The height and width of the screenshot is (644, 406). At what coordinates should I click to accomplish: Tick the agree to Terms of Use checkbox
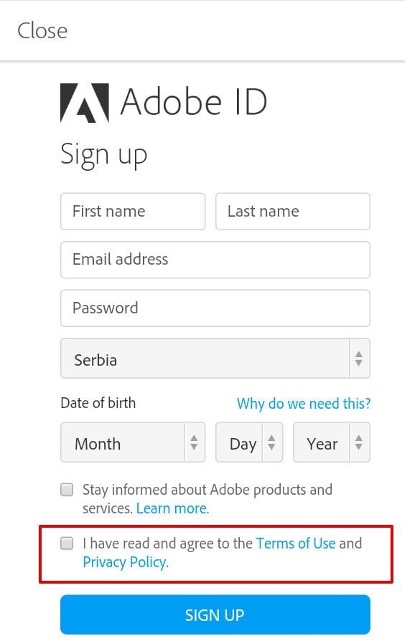click(x=67, y=543)
